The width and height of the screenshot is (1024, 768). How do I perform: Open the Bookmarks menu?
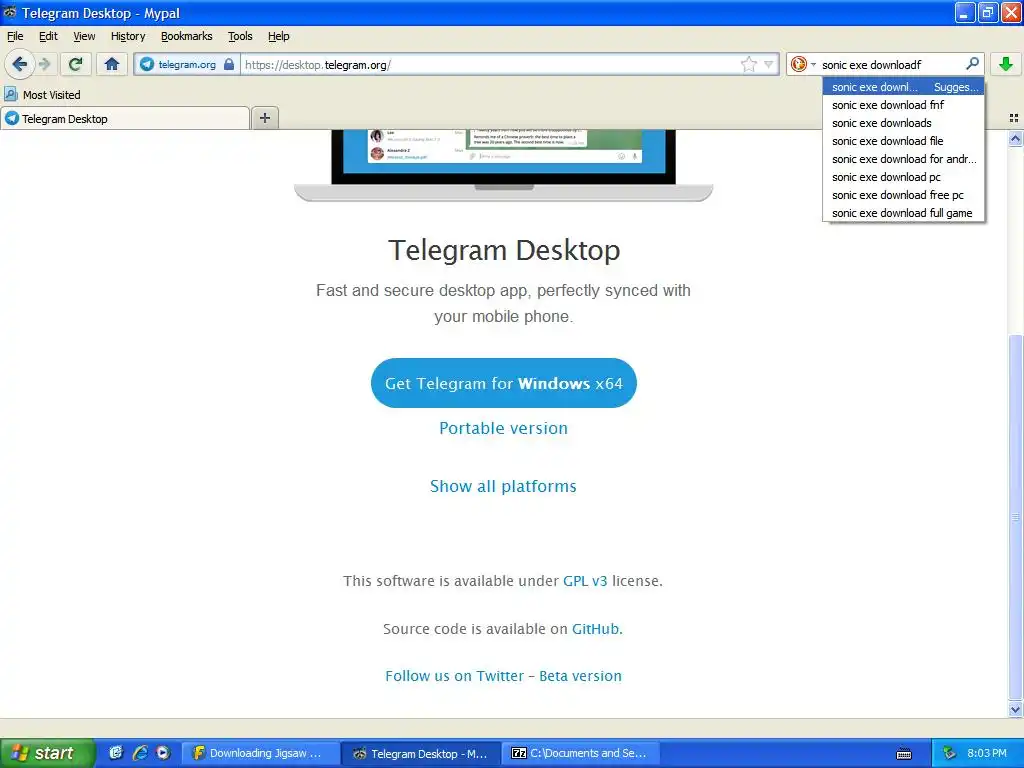187,36
